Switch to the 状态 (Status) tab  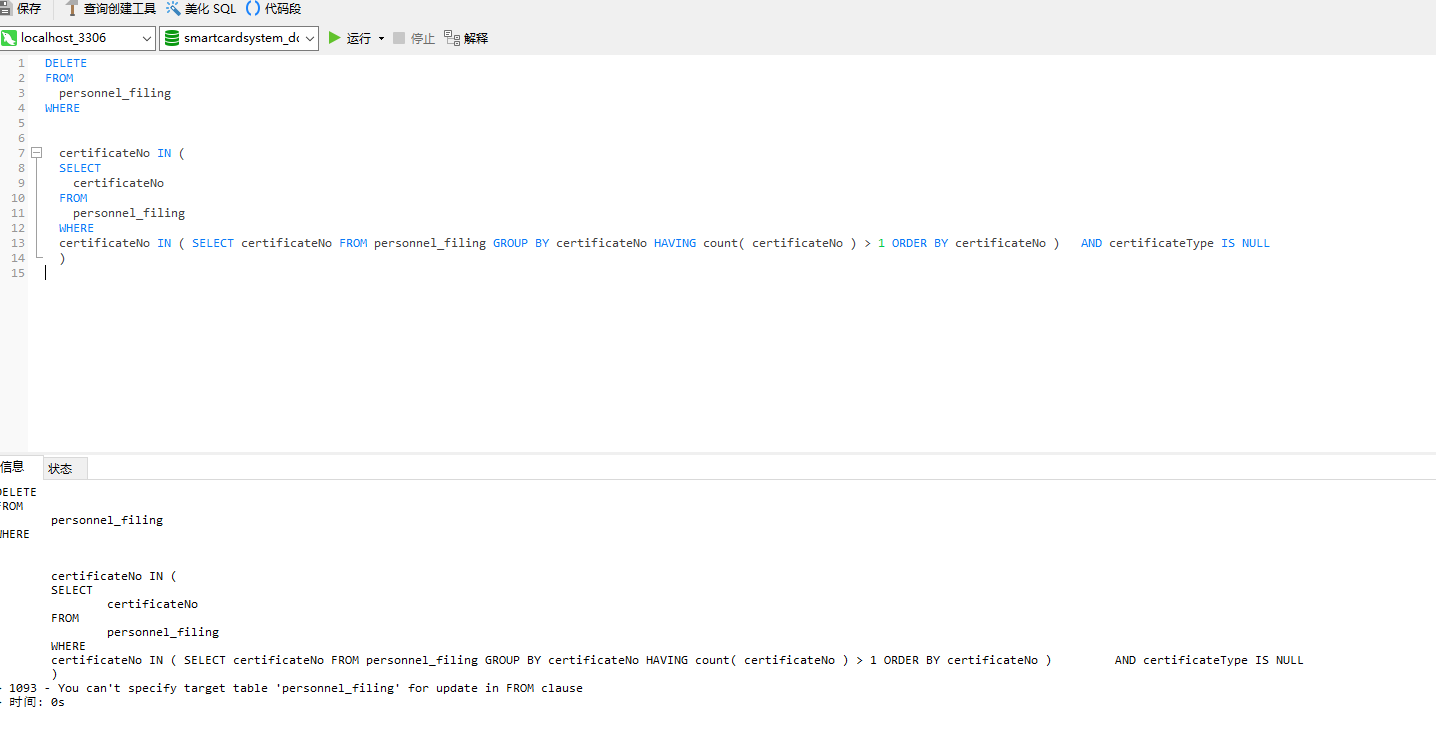(x=61, y=468)
